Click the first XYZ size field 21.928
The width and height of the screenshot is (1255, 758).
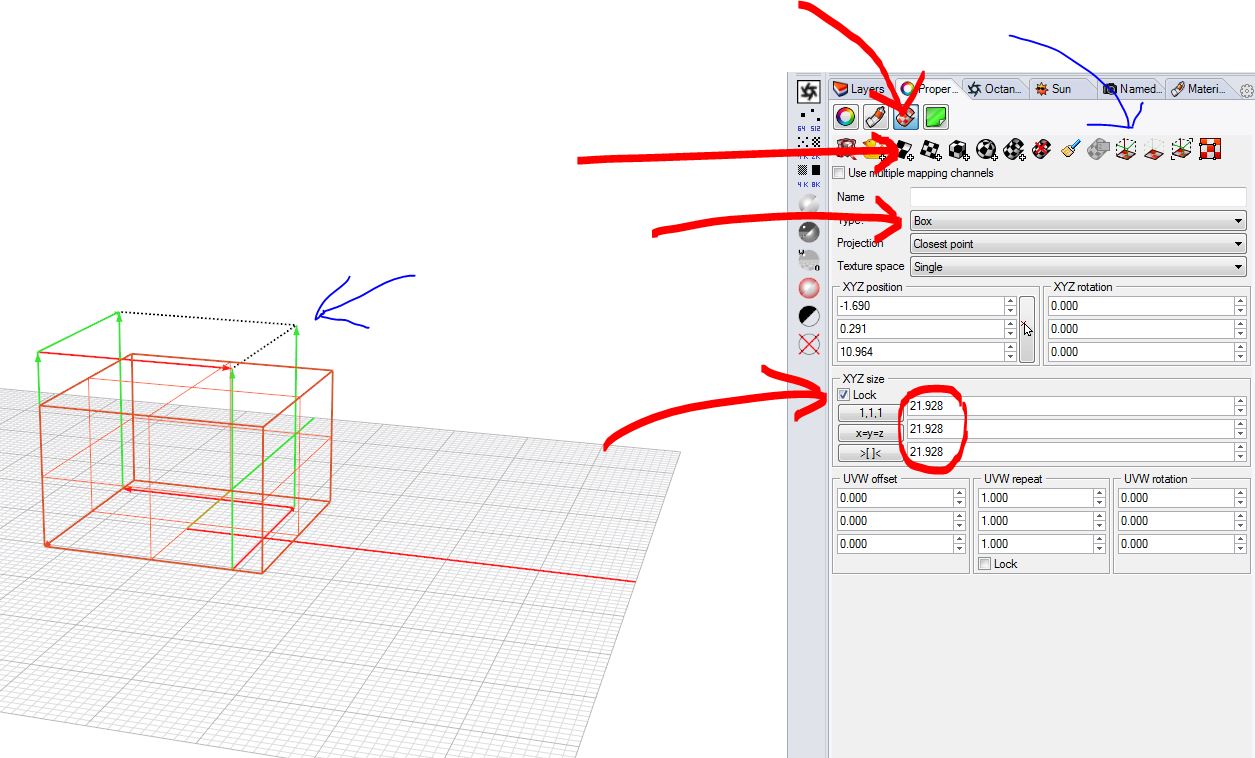point(1071,406)
